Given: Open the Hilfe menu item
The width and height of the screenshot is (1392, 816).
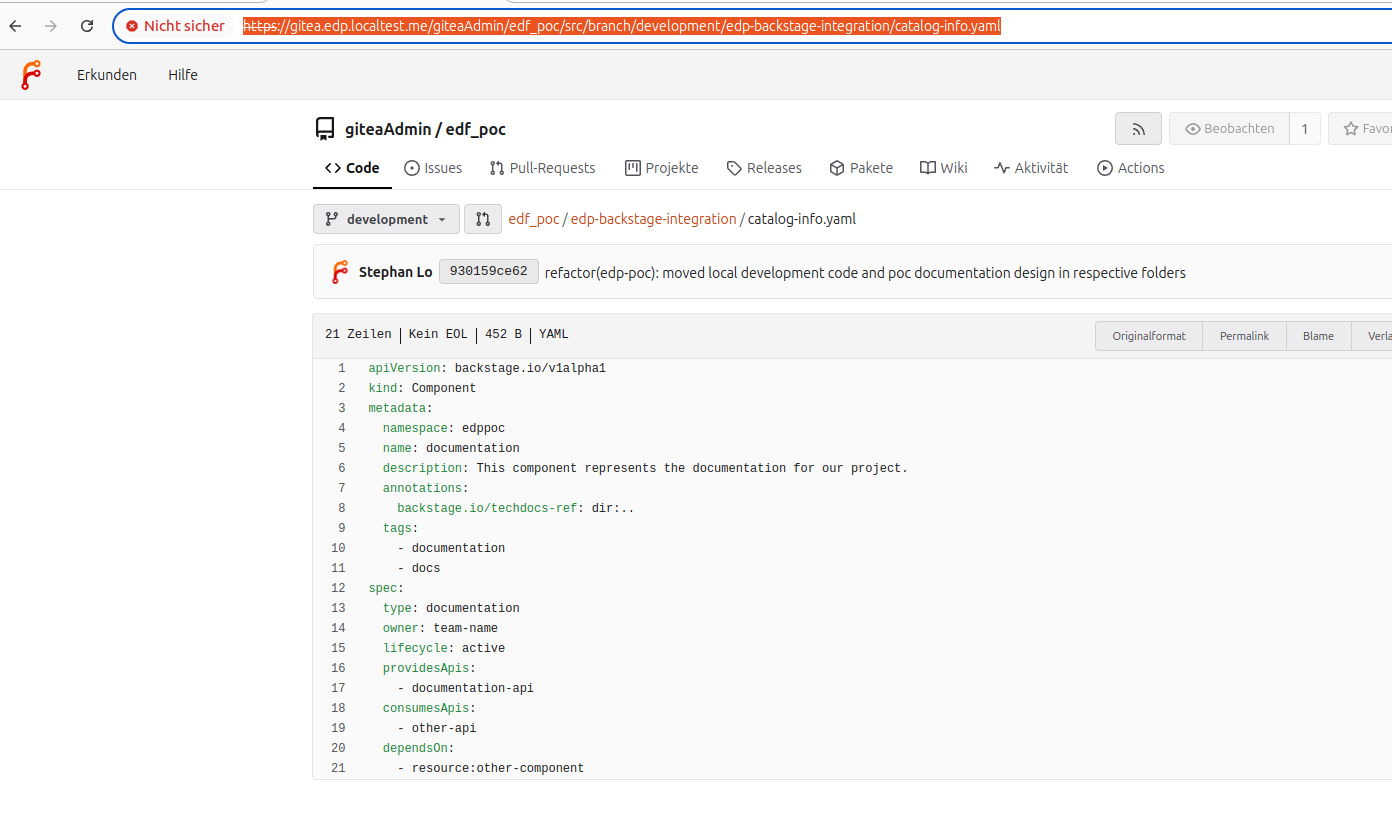Looking at the screenshot, I should coord(183,75).
